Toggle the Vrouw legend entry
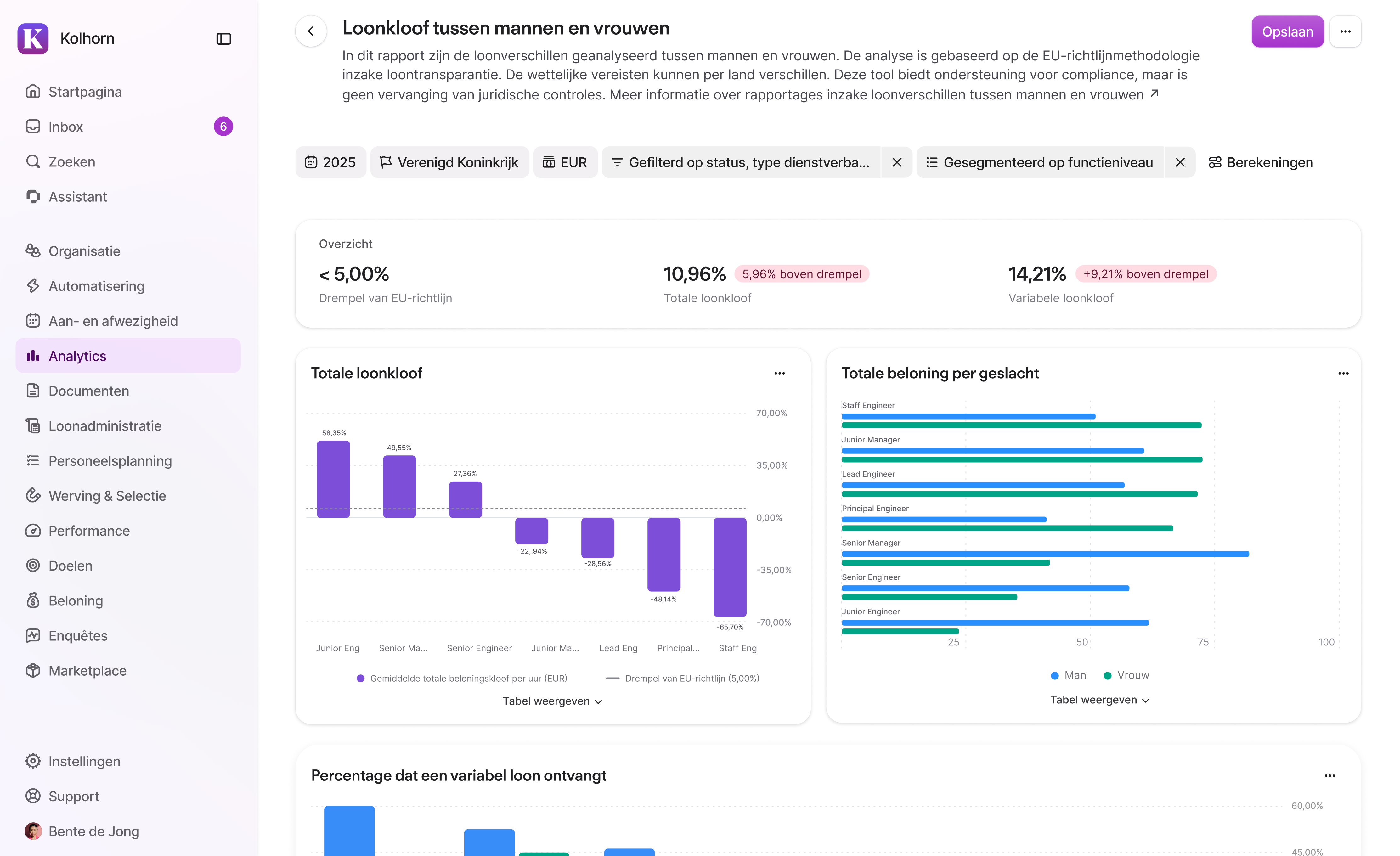 (x=1126, y=675)
